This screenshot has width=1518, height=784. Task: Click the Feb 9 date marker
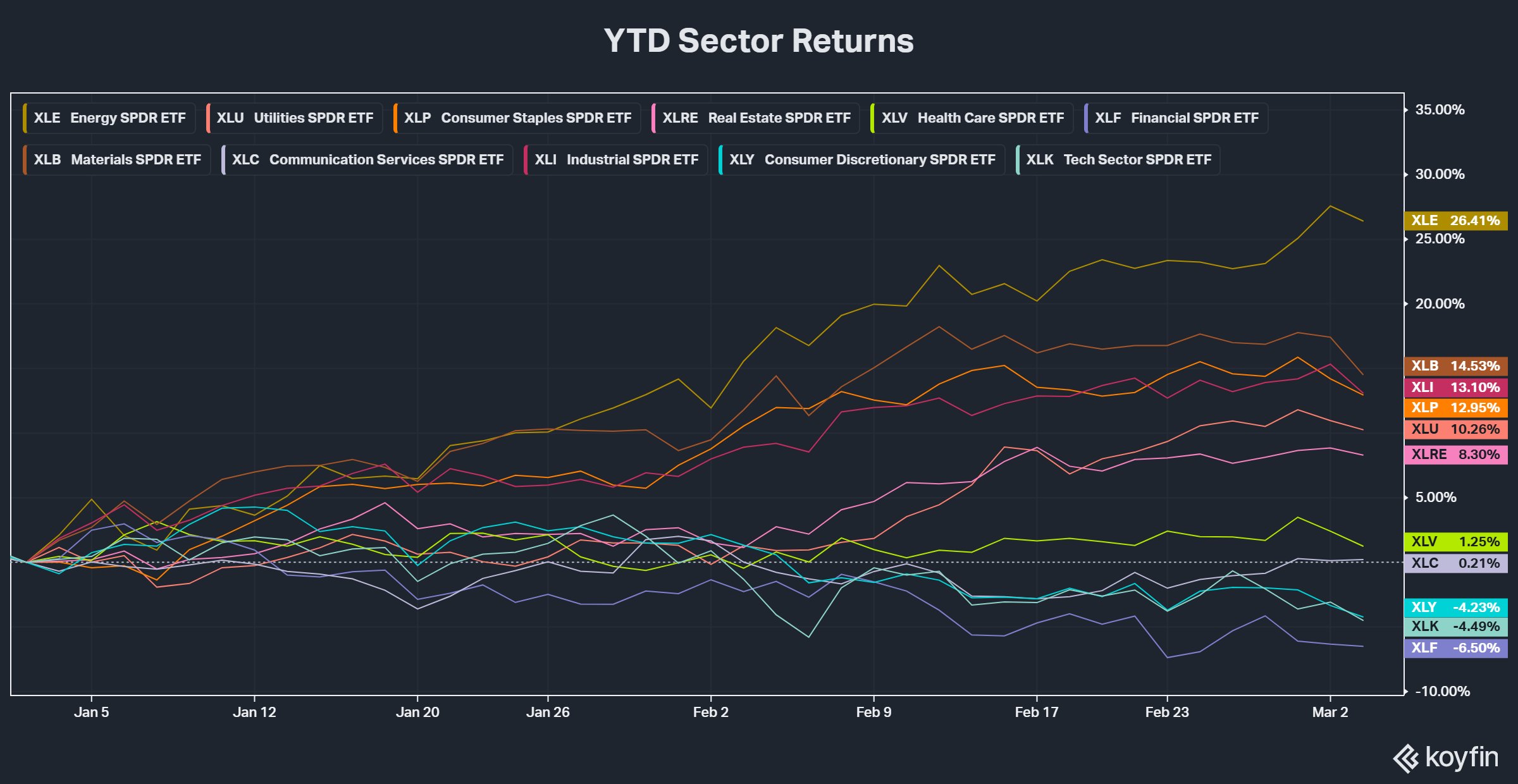[873, 713]
